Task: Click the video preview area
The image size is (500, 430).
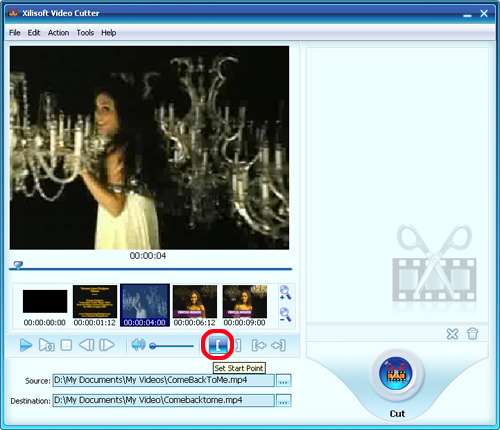Action: pyautogui.click(x=149, y=148)
